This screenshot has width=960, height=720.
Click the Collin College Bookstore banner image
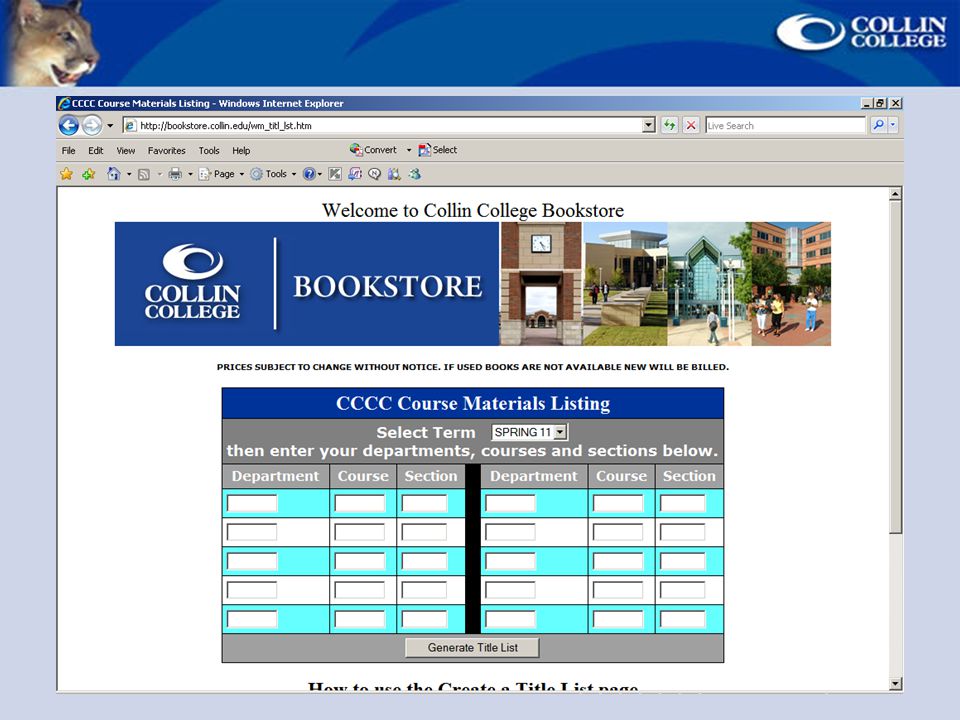coord(473,284)
